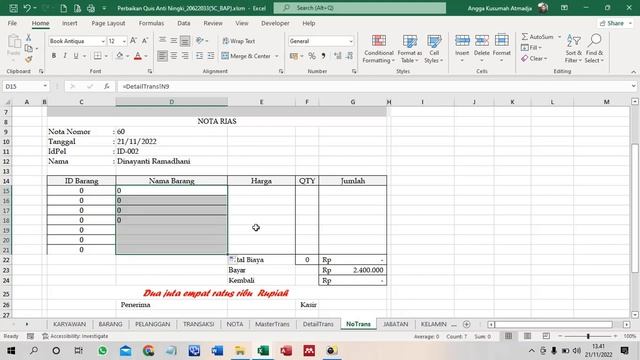Open Conditional Formatting

coord(378,49)
